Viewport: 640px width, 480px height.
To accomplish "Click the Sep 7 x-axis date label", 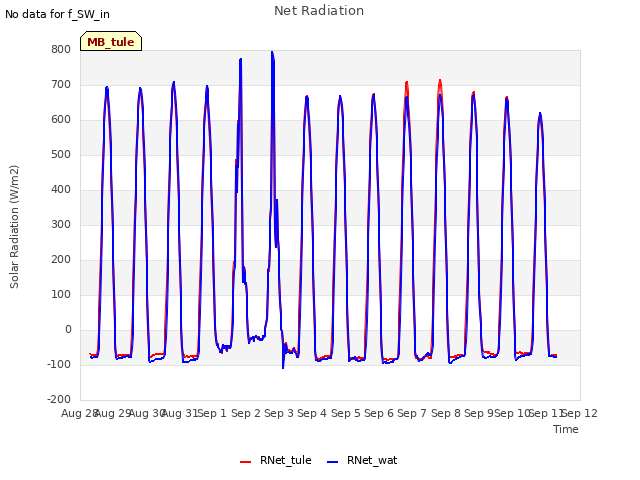I will click(x=412, y=413).
